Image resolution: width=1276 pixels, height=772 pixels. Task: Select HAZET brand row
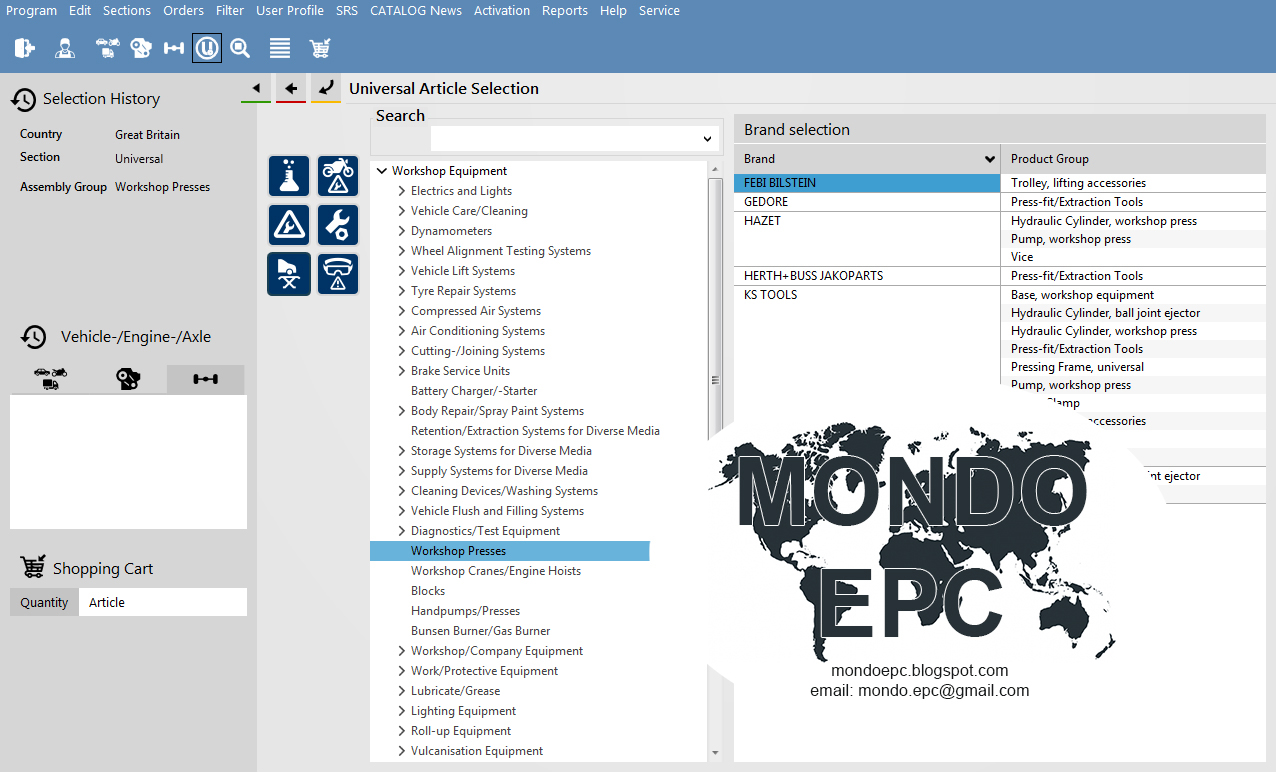tap(867, 221)
